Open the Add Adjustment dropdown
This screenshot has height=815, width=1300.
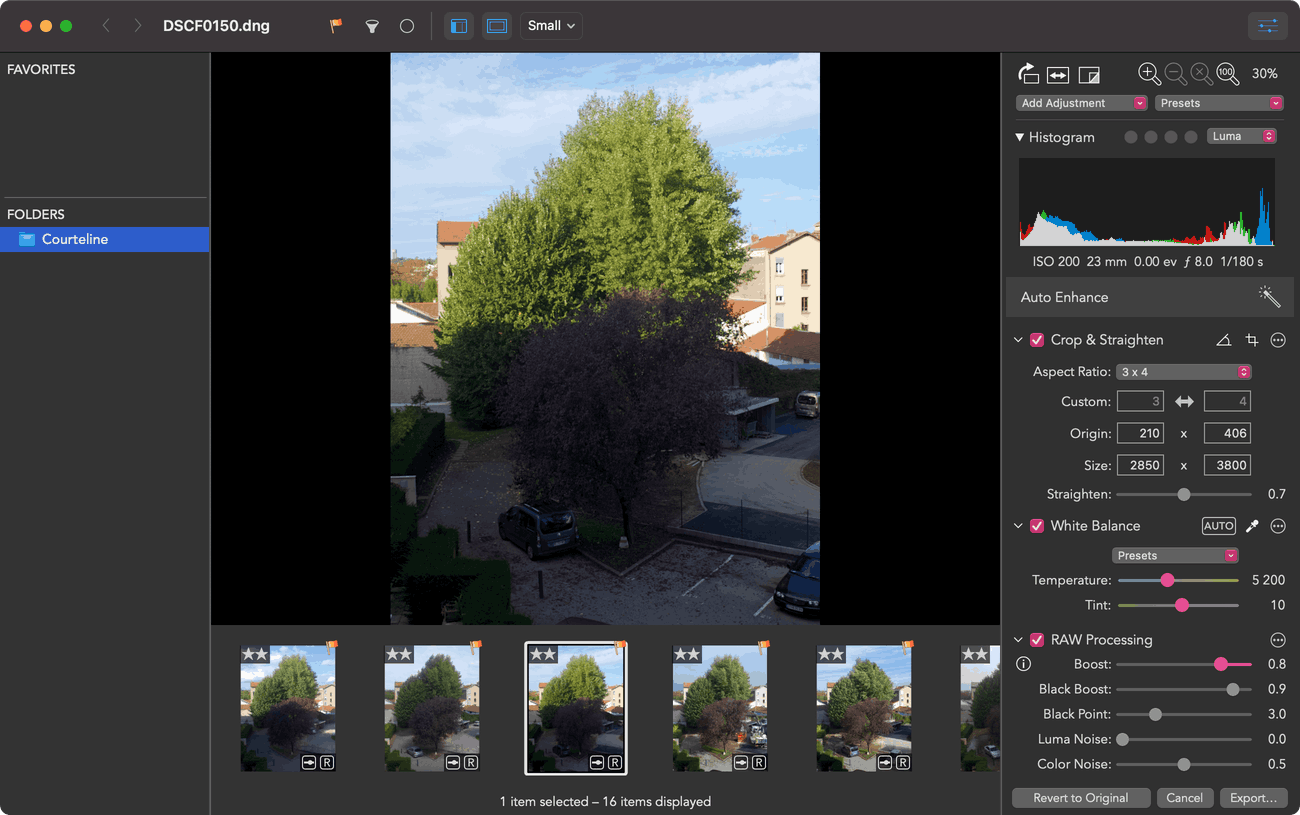[x=1081, y=103]
